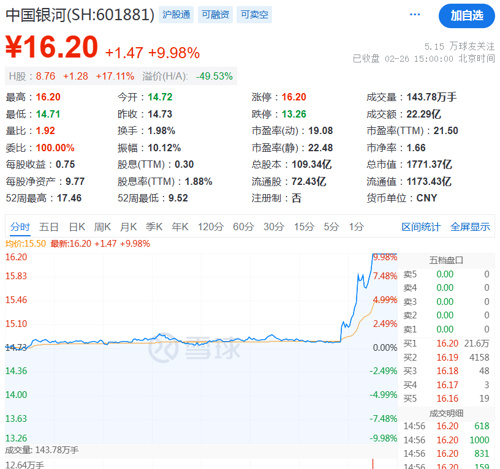The image size is (500, 469).
Task: Click the 52周最高 value 17.46
Action: pos(69,198)
